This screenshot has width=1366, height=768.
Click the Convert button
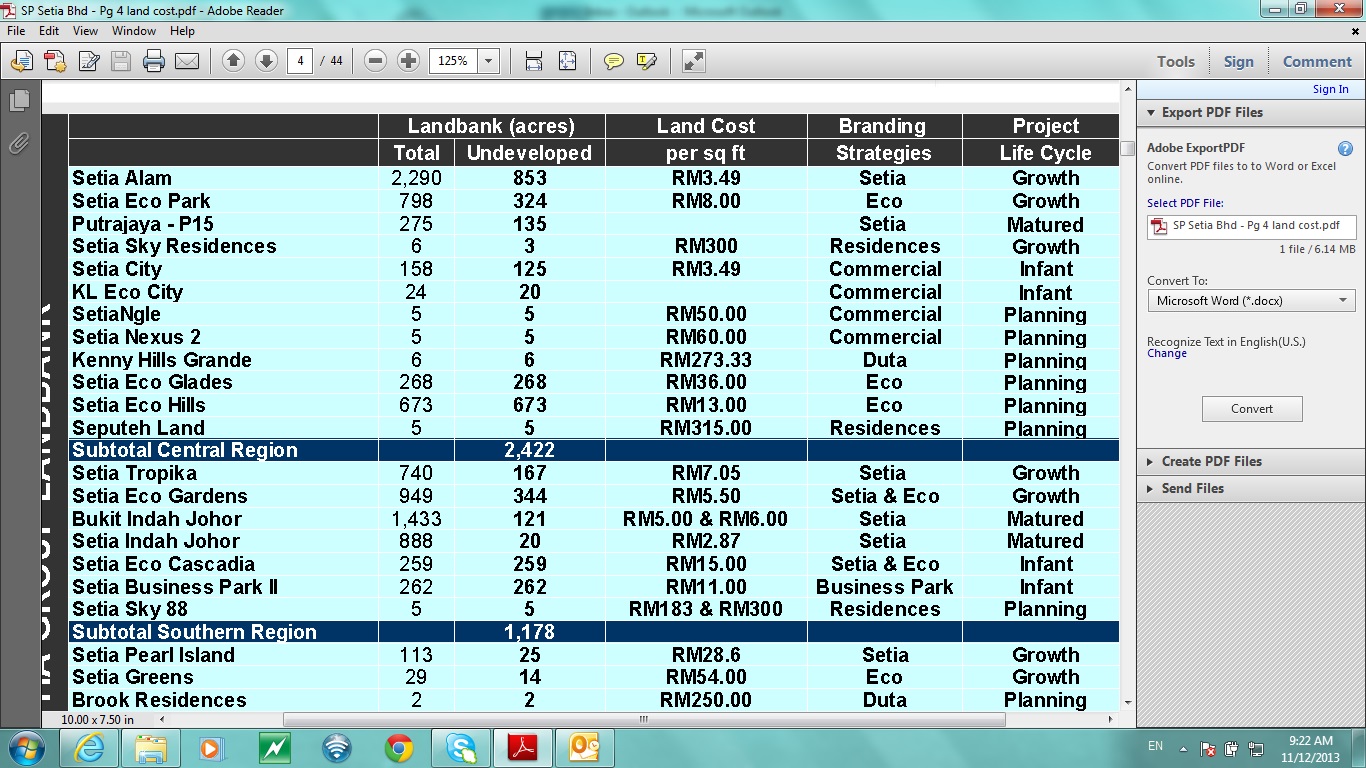pyautogui.click(x=1252, y=408)
